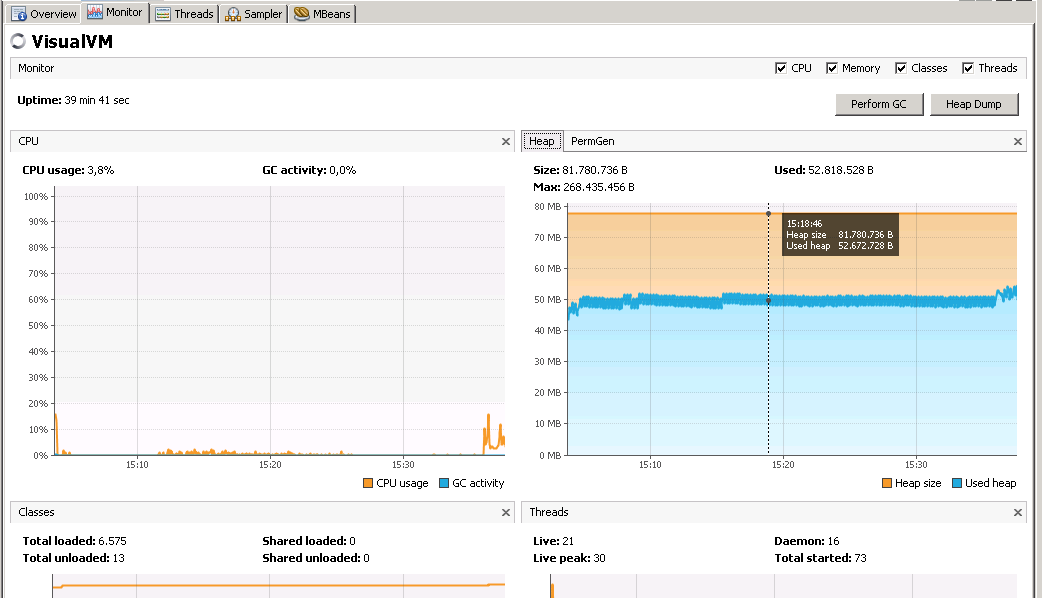Click the Threads tab icon
Image resolution: width=1042 pixels, height=598 pixels.
[x=163, y=14]
